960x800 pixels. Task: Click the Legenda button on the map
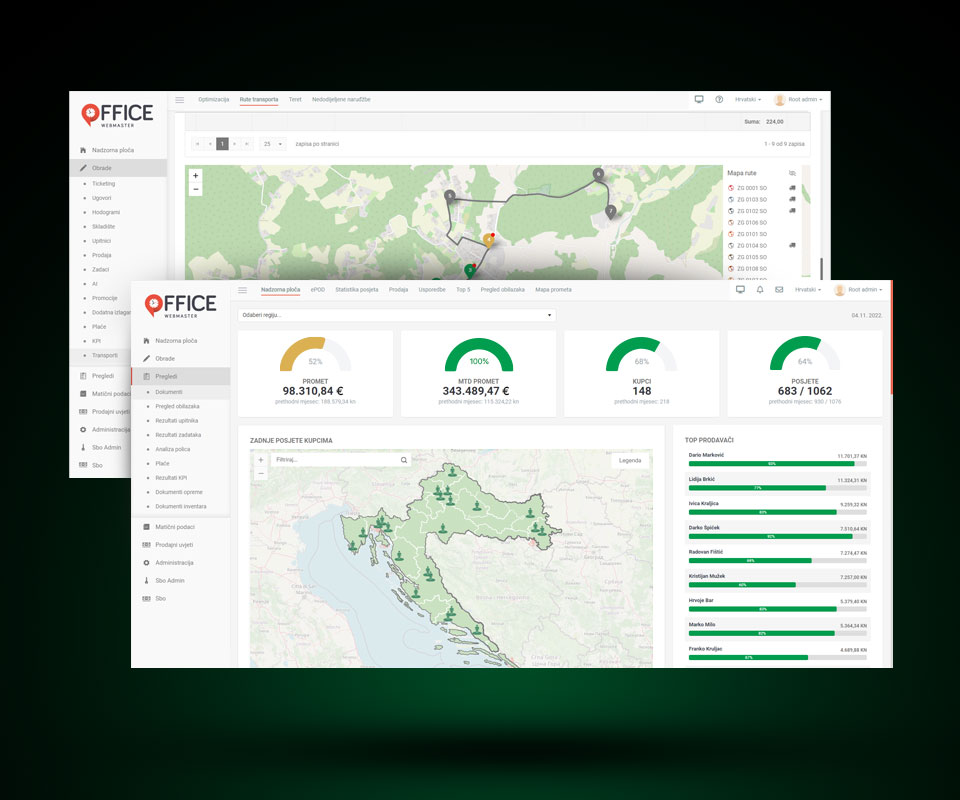tap(630, 460)
